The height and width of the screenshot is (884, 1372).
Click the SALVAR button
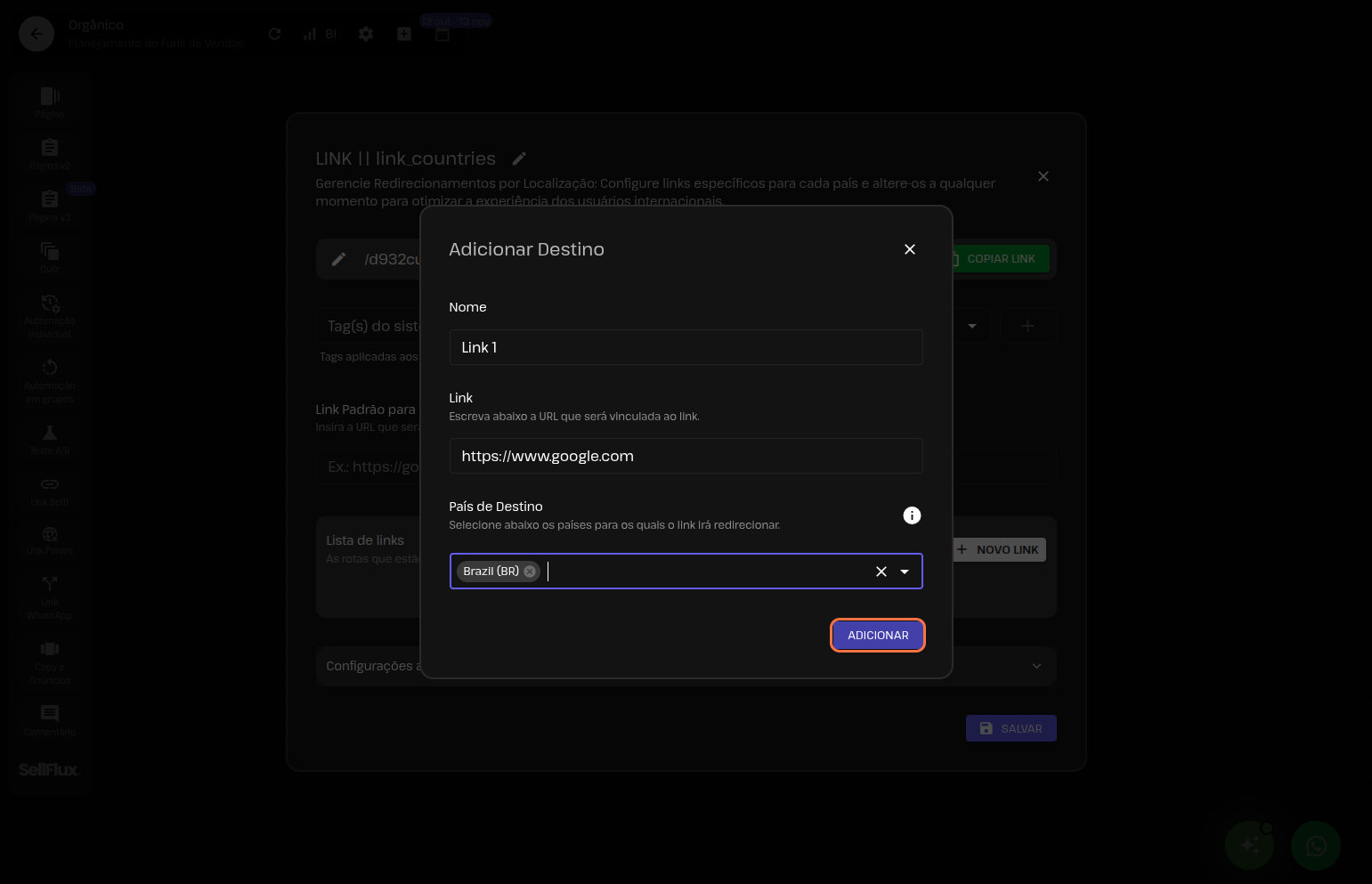[x=1011, y=728]
